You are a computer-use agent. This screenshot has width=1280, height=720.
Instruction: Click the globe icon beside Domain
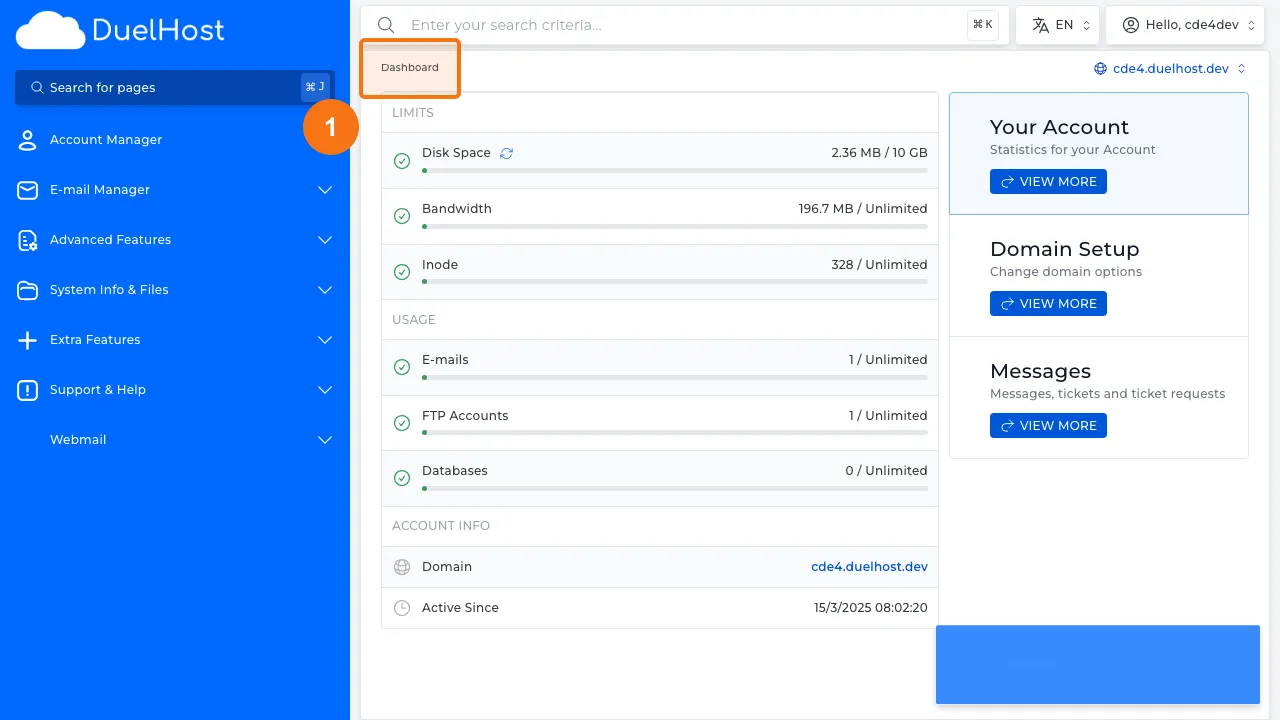[402, 566]
